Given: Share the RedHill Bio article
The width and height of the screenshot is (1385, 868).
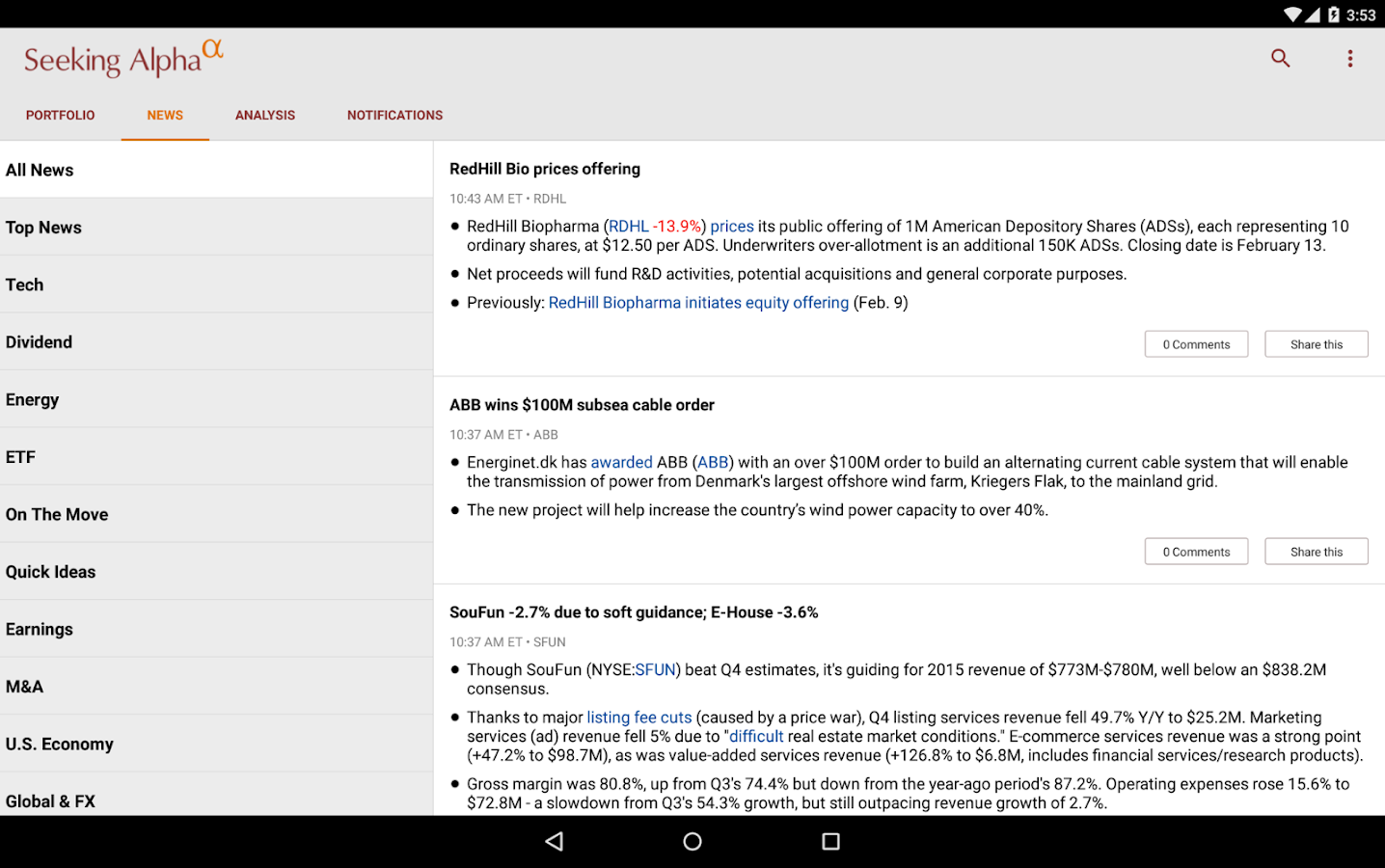Looking at the screenshot, I should [1317, 344].
